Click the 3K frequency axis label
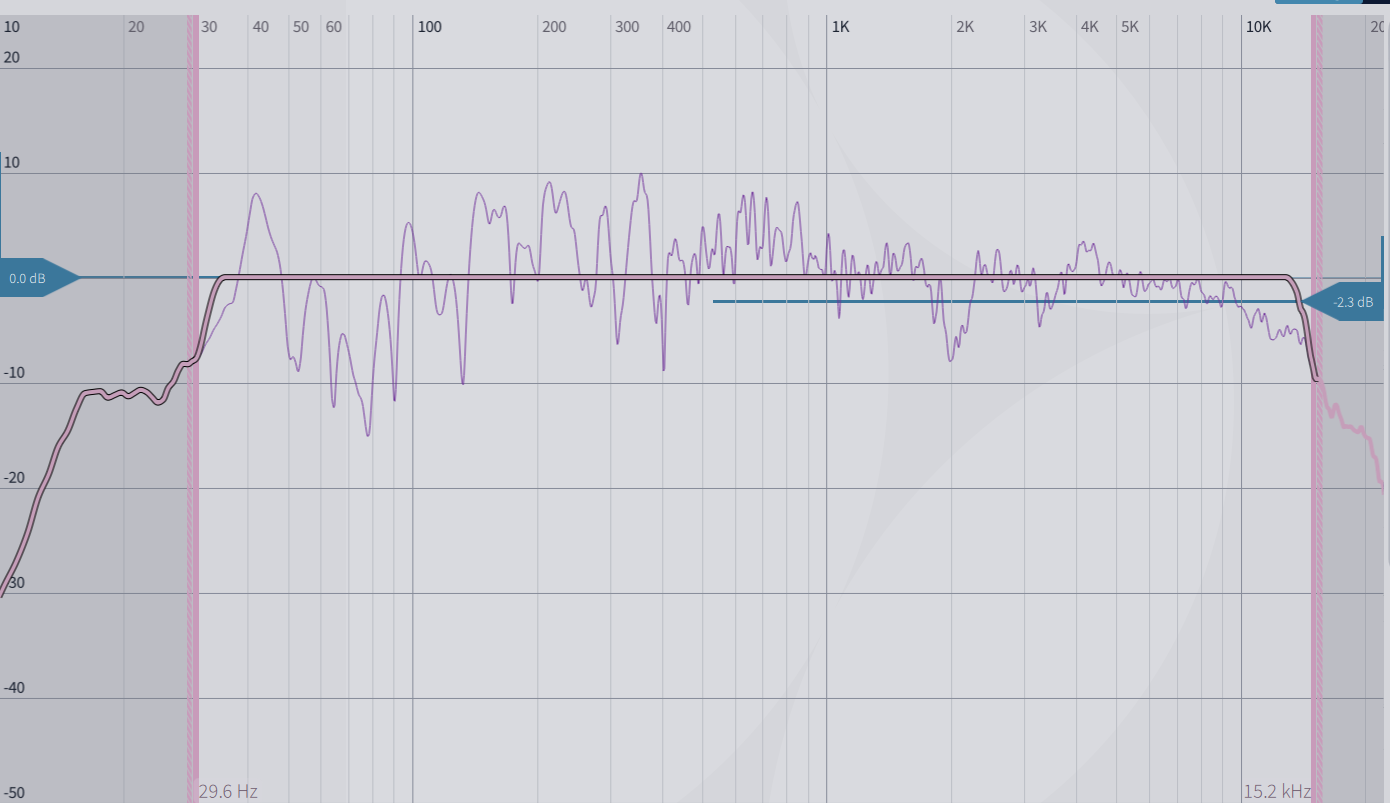1390x803 pixels. (1038, 27)
